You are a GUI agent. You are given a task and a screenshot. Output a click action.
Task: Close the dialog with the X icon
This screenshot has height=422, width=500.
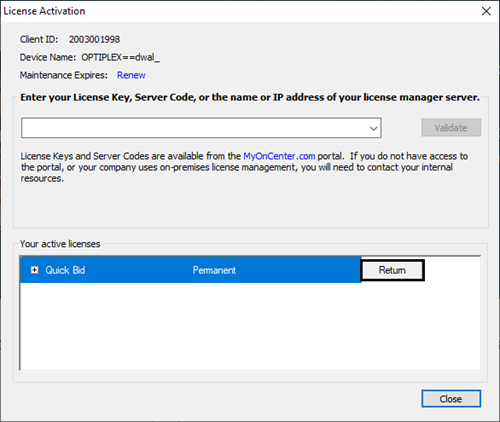click(486, 11)
